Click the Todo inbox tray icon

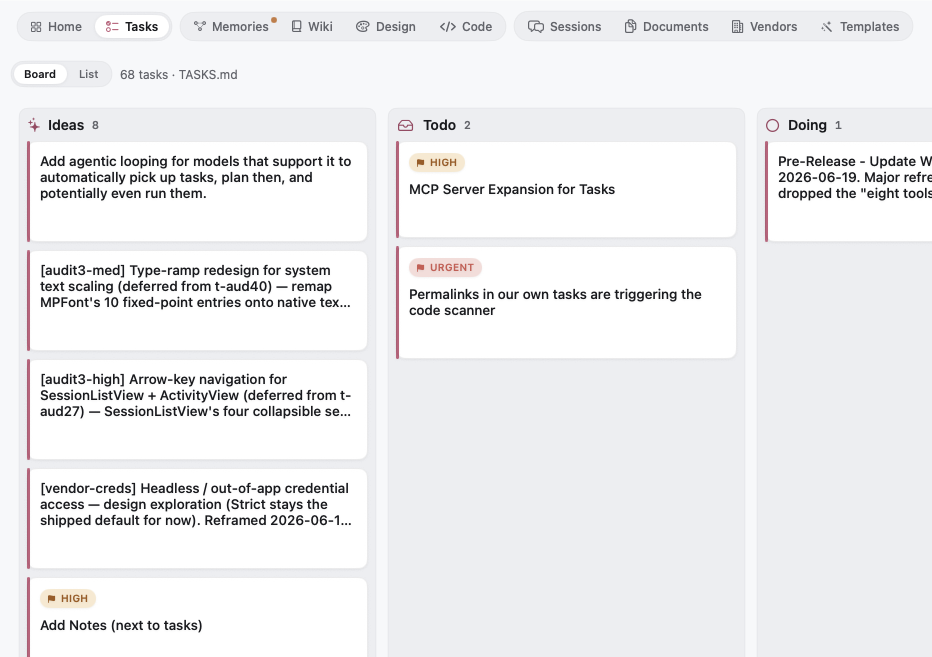pyautogui.click(x=405, y=125)
